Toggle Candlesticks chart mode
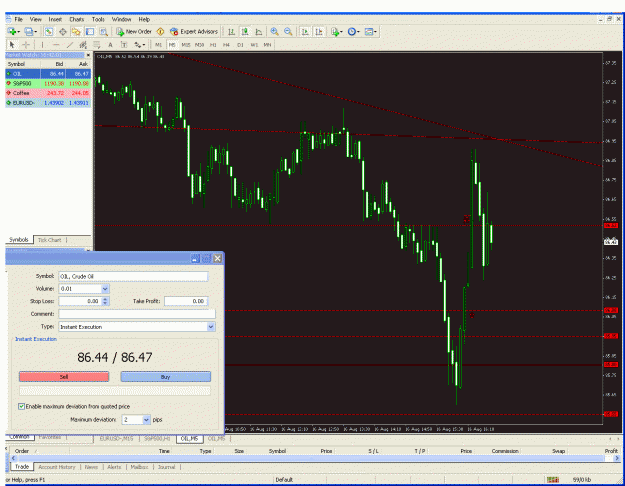 pyautogui.click(x=245, y=31)
